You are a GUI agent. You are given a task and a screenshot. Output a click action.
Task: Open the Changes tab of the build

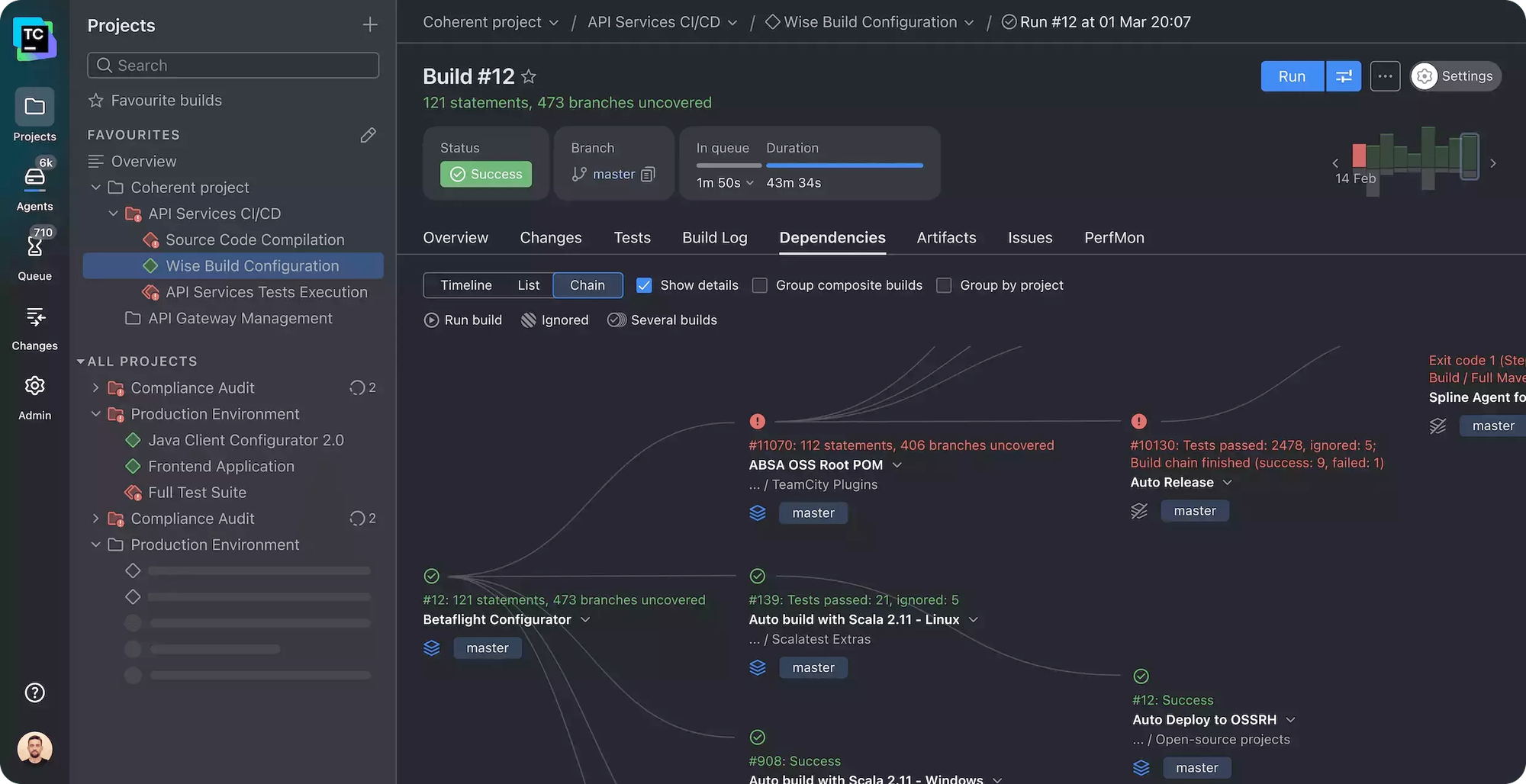(551, 238)
